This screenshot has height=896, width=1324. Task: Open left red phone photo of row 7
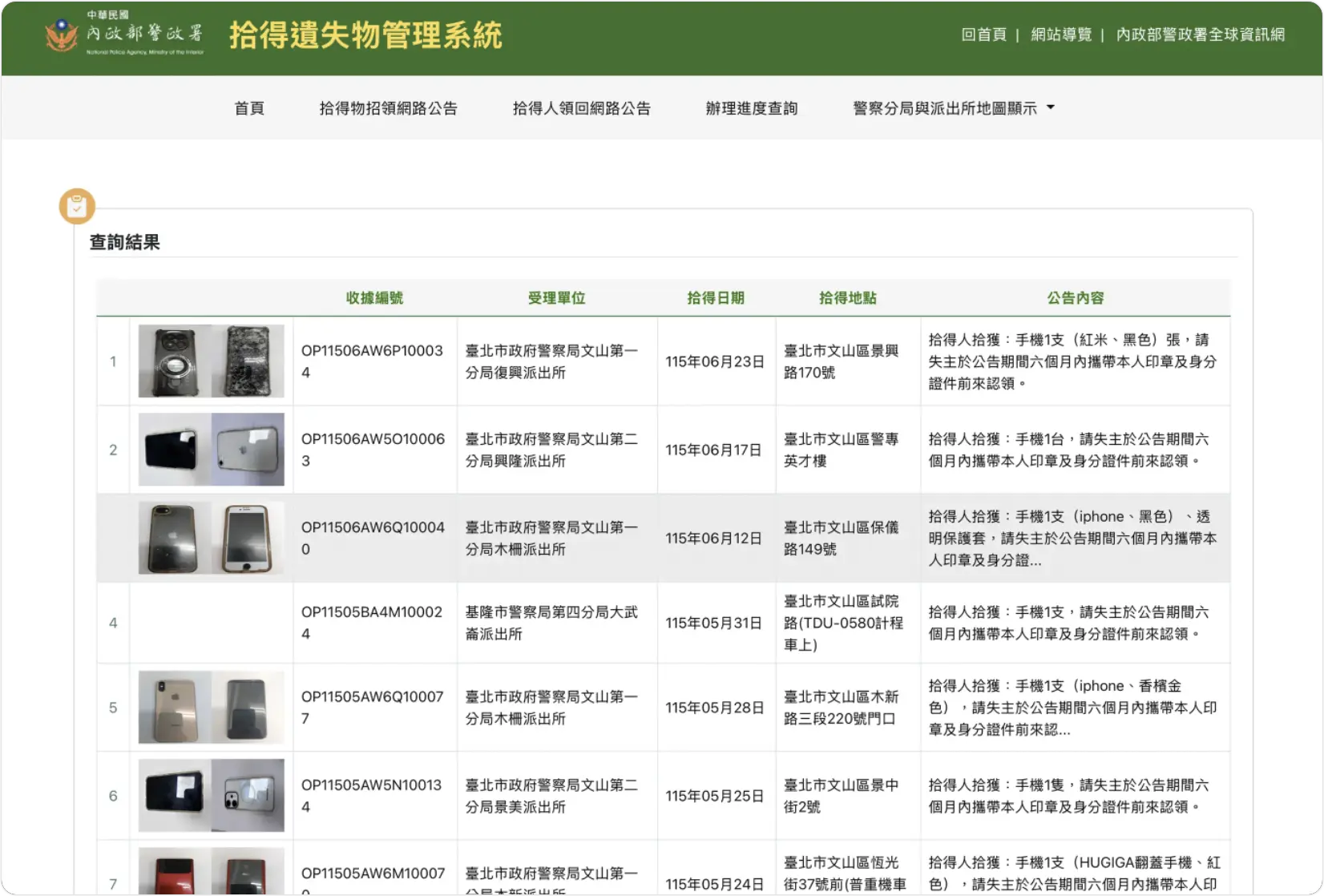(175, 870)
